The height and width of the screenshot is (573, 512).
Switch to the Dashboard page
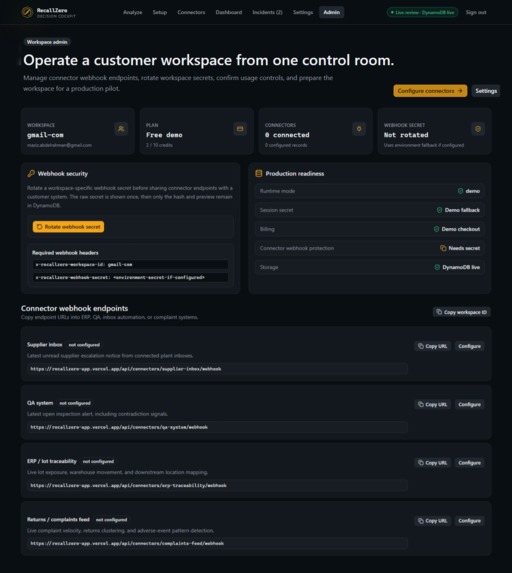(228, 12)
